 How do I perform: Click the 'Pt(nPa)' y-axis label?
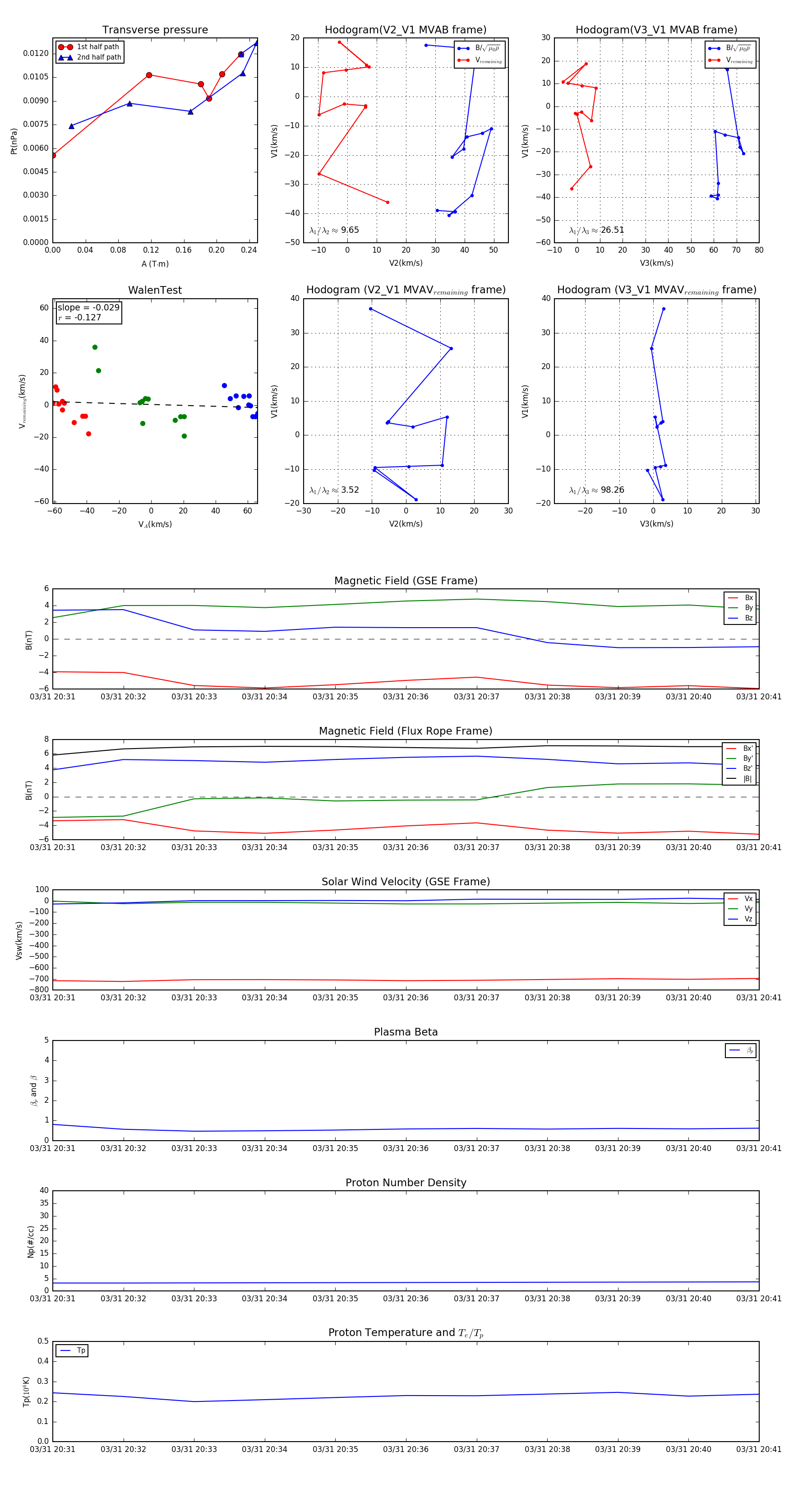point(14,140)
